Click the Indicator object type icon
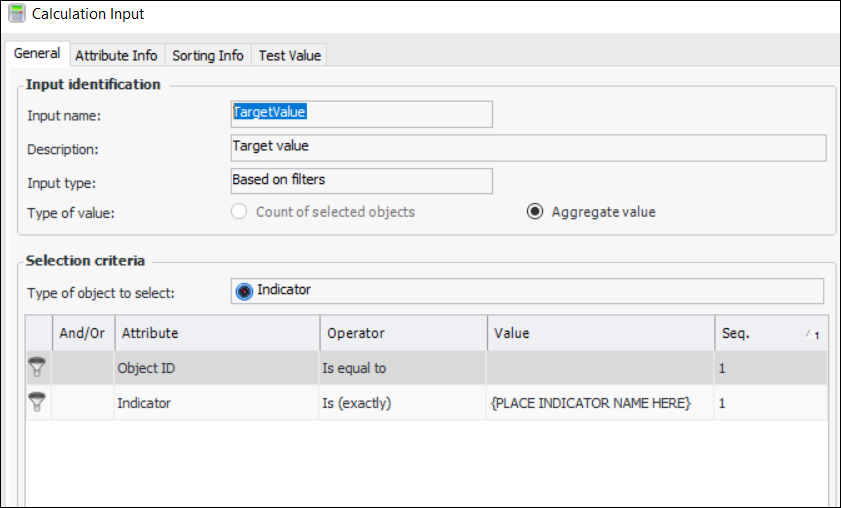 [x=245, y=291]
